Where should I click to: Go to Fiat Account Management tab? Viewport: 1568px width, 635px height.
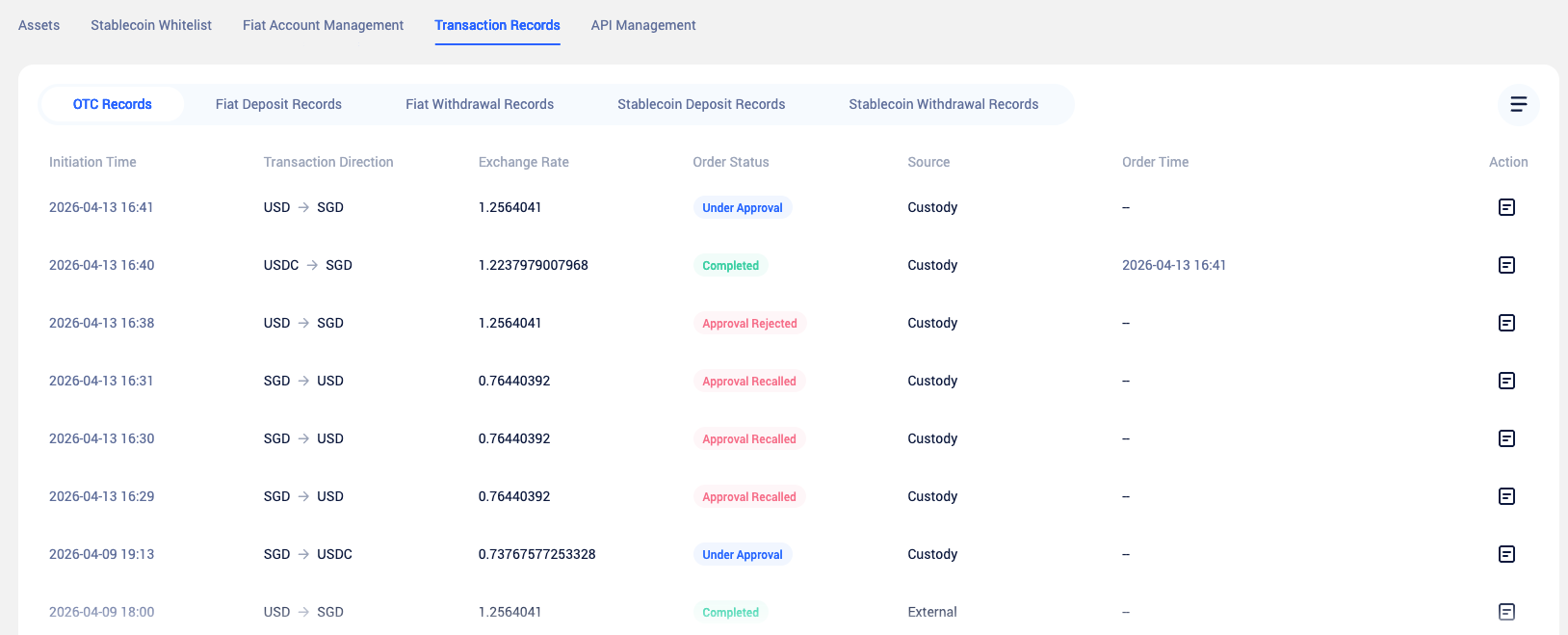(x=323, y=25)
